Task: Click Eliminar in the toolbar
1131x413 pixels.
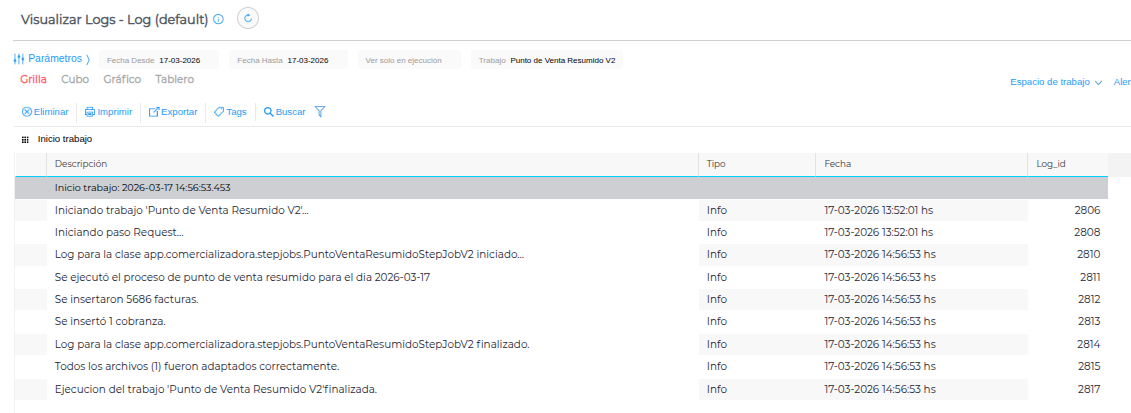Action: pos(45,112)
